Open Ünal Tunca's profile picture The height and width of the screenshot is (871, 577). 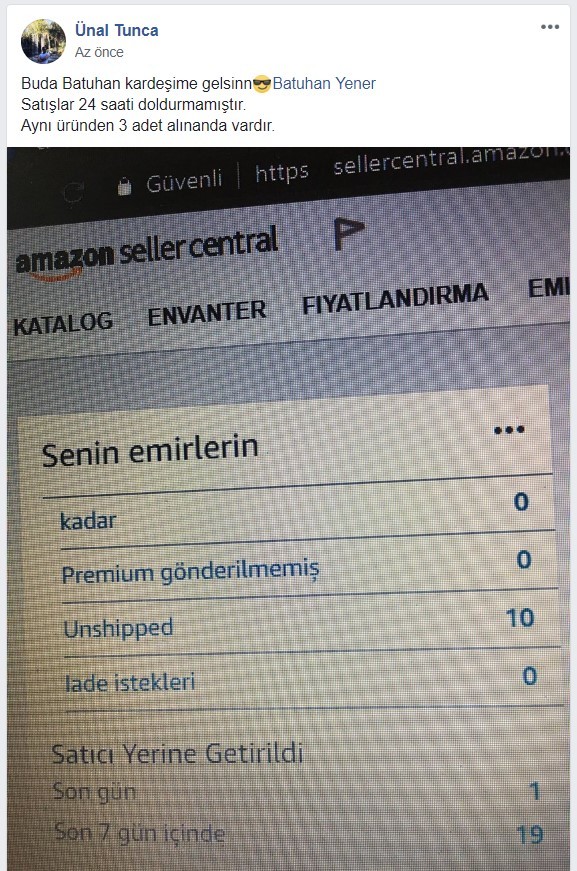pyautogui.click(x=43, y=41)
